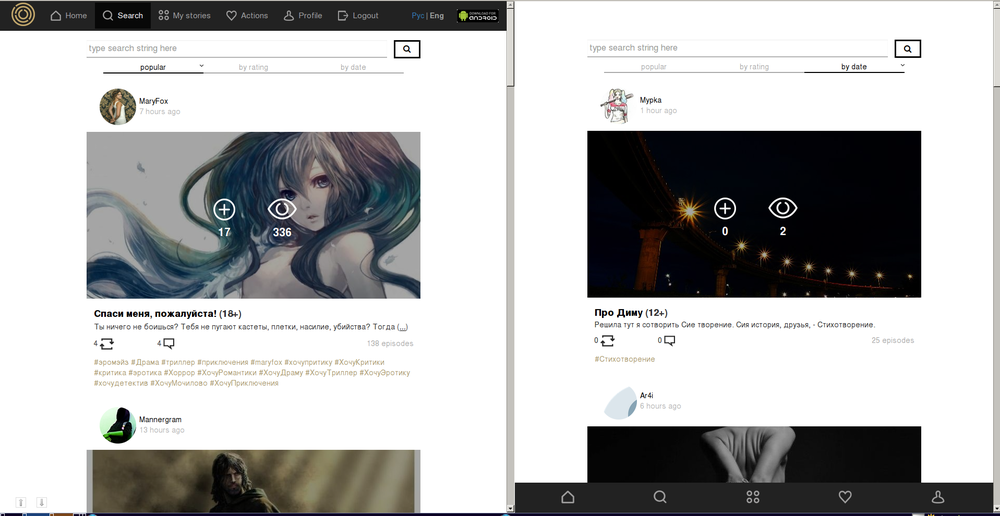The image size is (1000, 516).
Task: Click the scroll-down arrow icon at bottom left
Action: point(41,503)
